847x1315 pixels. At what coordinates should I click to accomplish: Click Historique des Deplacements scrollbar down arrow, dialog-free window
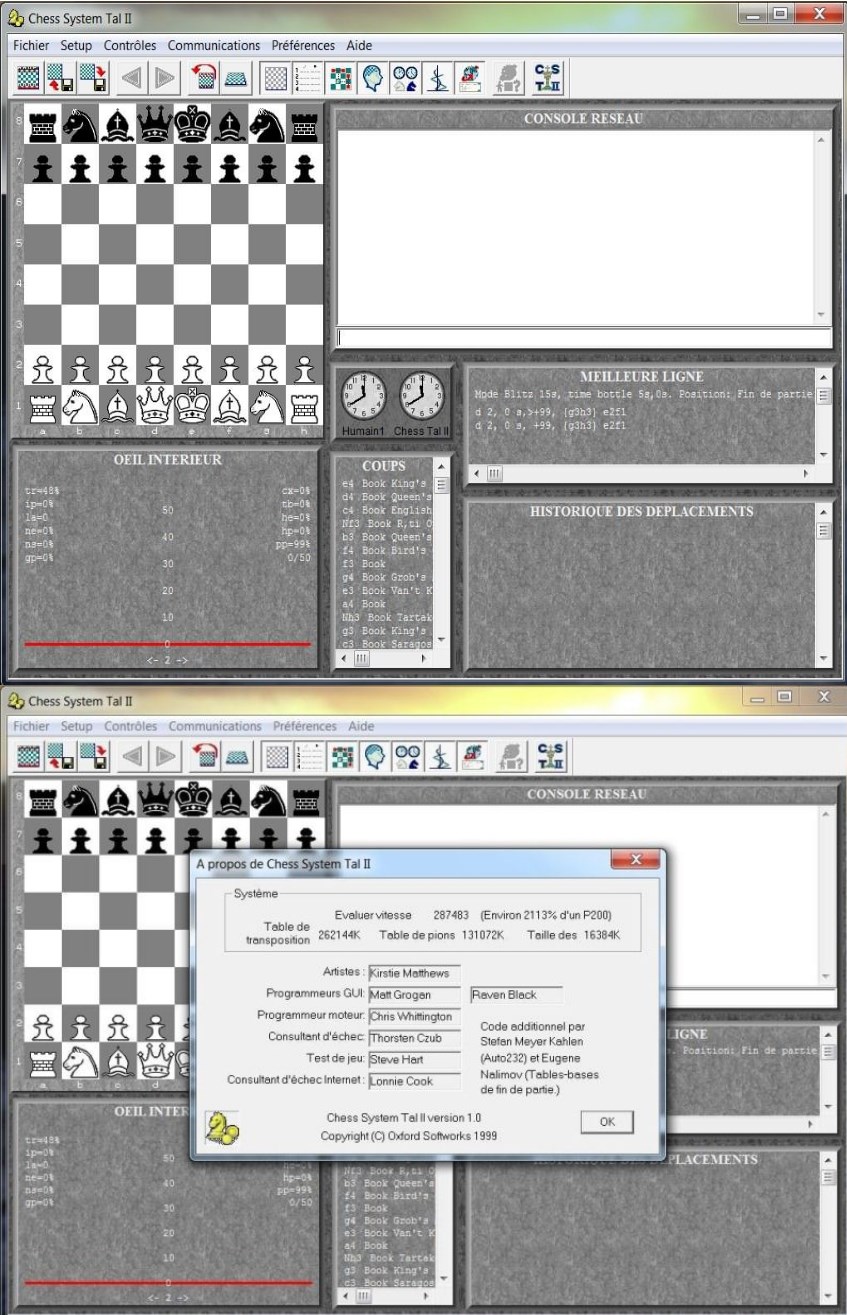(824, 659)
